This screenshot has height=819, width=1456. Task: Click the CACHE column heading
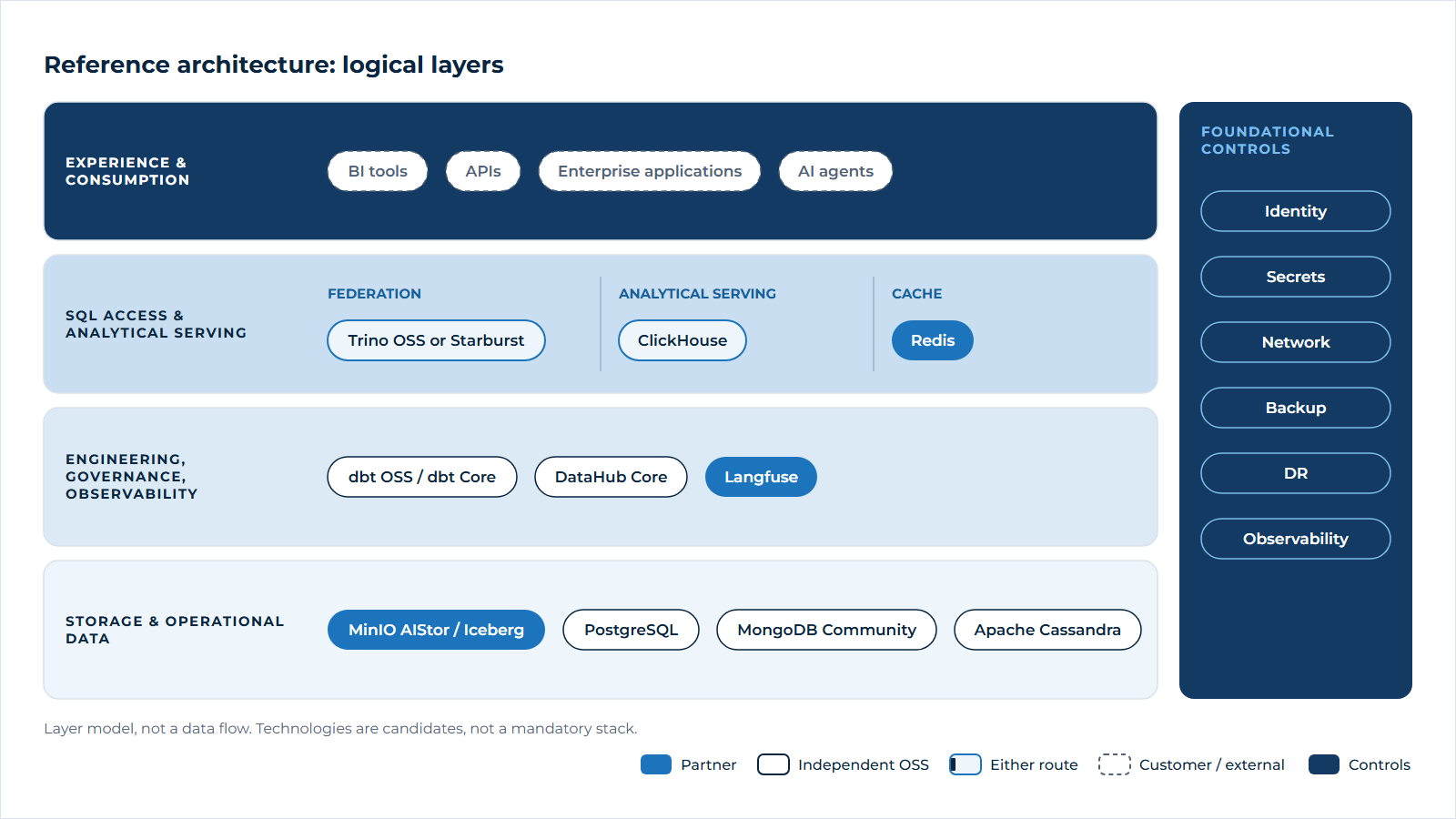pyautogui.click(x=916, y=294)
